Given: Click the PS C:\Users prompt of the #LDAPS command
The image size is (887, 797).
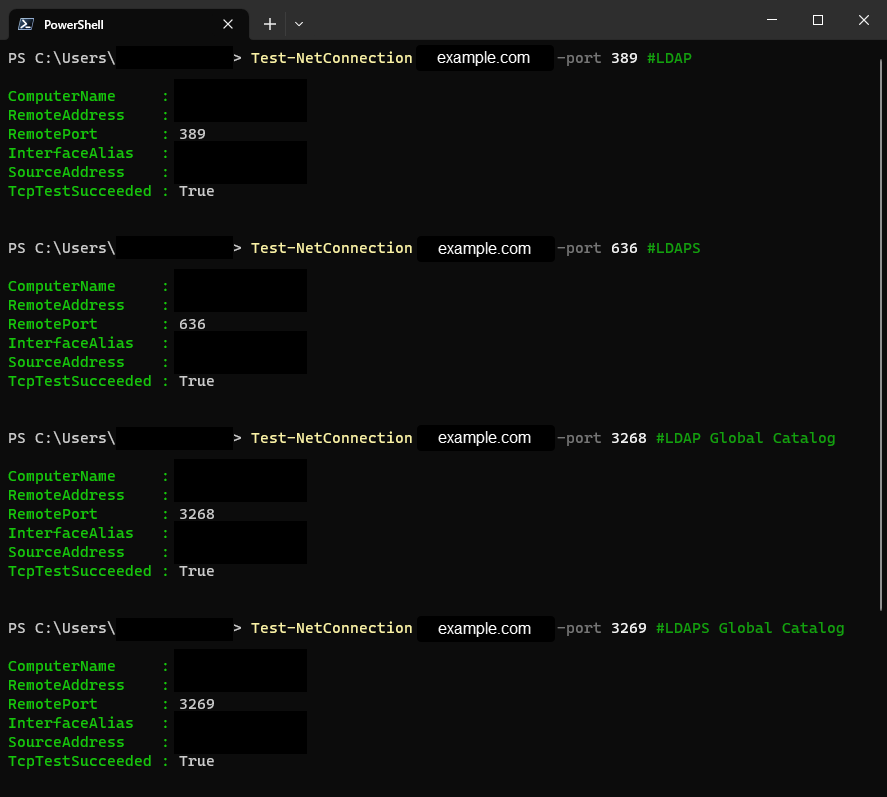Looking at the screenshot, I should coord(61,248).
